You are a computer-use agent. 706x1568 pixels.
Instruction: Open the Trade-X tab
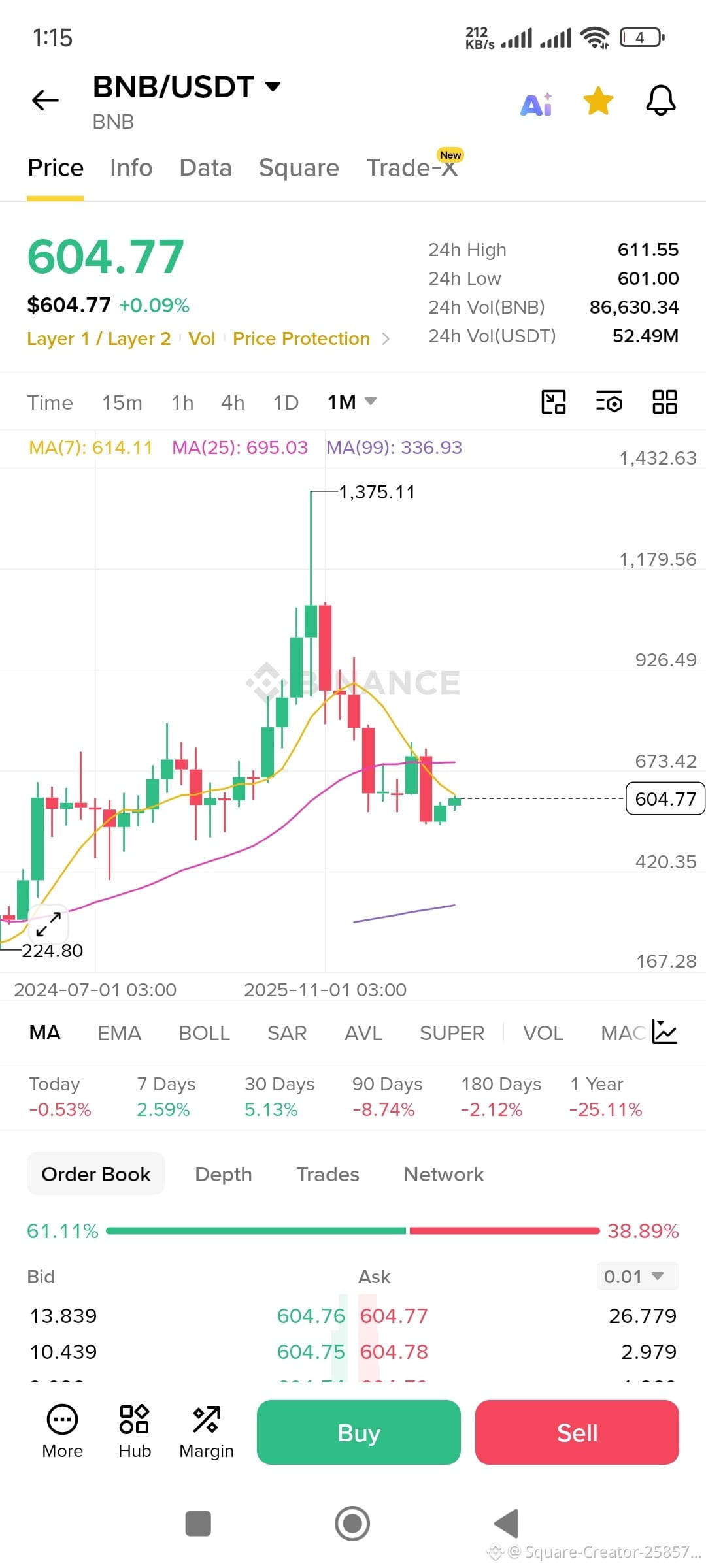tap(412, 168)
